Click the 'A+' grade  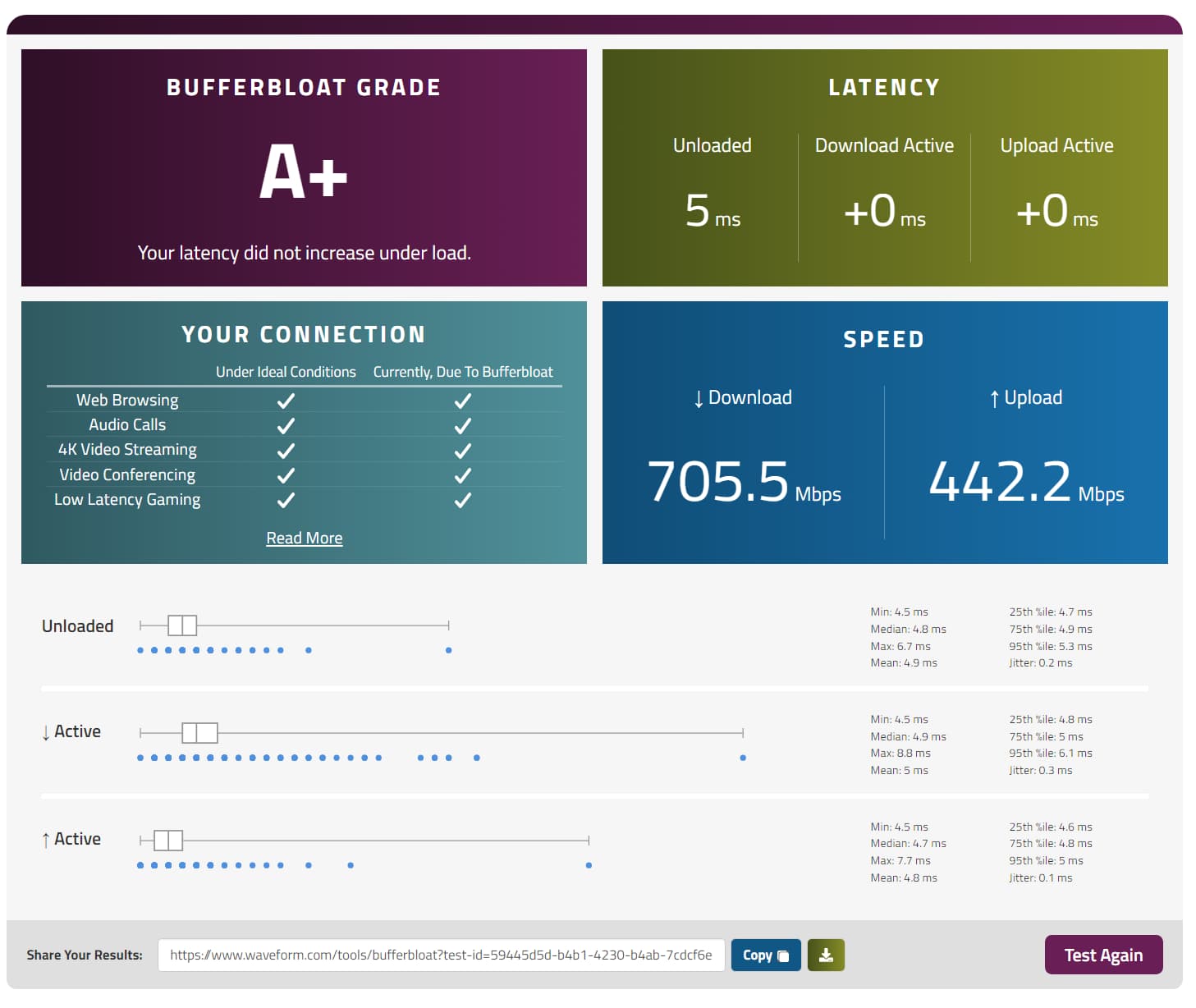point(304,172)
